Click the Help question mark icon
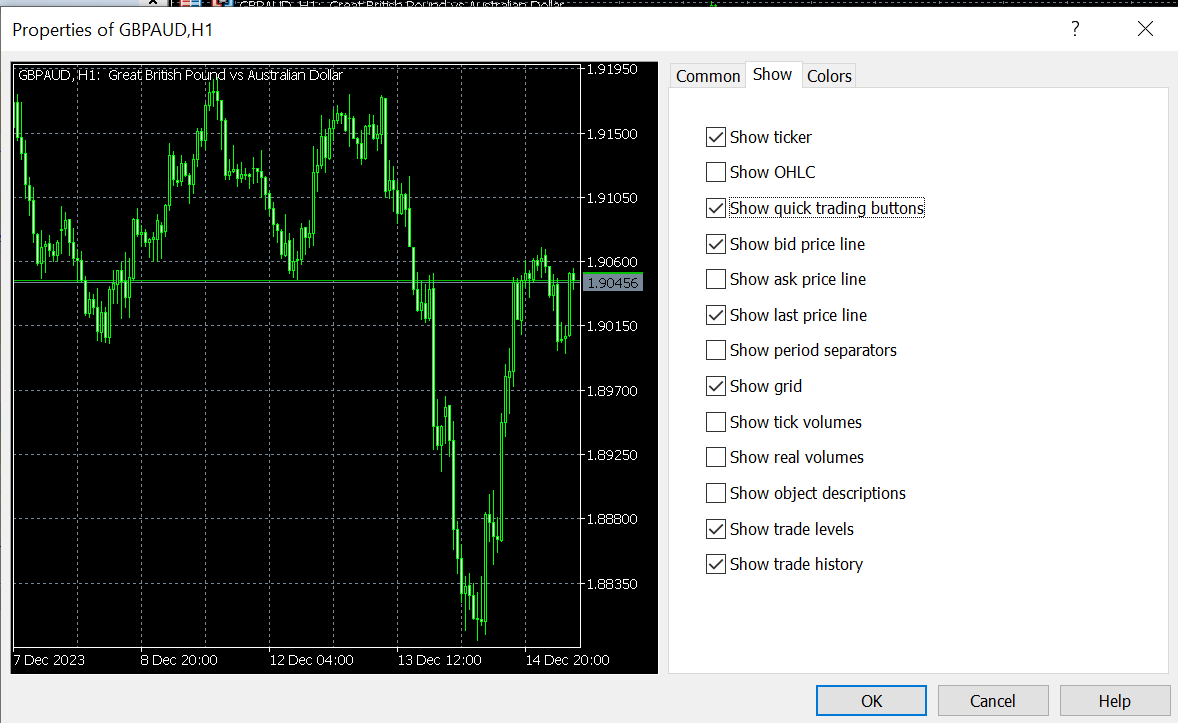This screenshot has height=723, width=1178. tap(1075, 29)
